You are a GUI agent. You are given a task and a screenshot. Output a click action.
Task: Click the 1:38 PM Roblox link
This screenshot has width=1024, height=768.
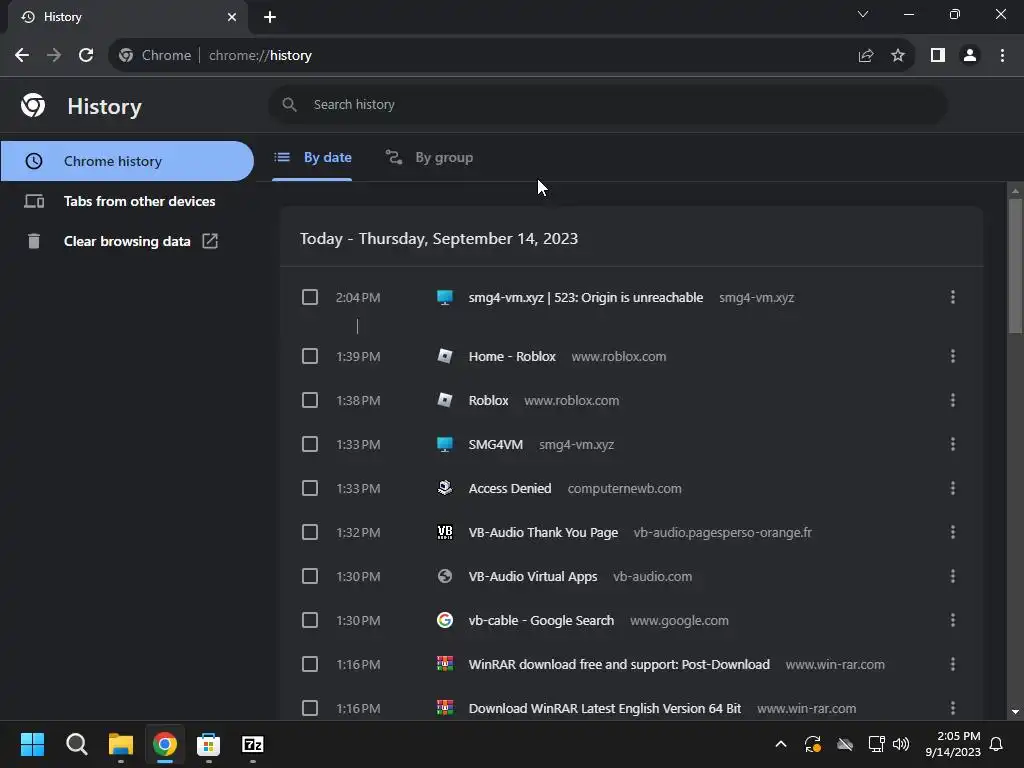coord(488,400)
